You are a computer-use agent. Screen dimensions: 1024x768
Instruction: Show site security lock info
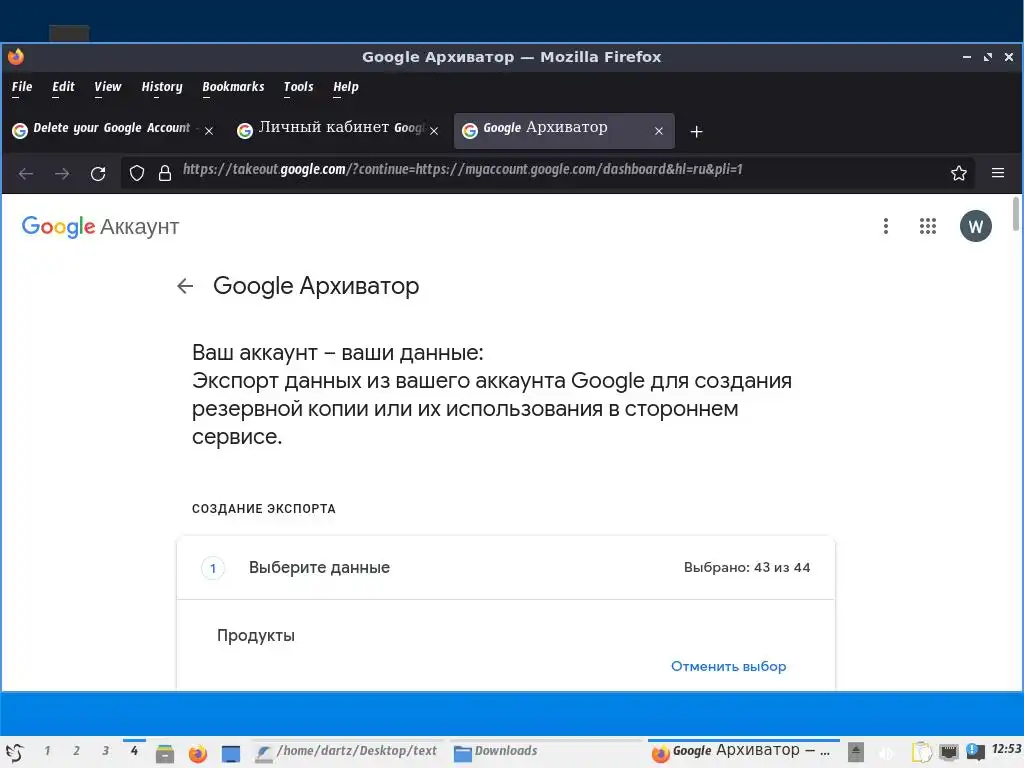click(165, 173)
